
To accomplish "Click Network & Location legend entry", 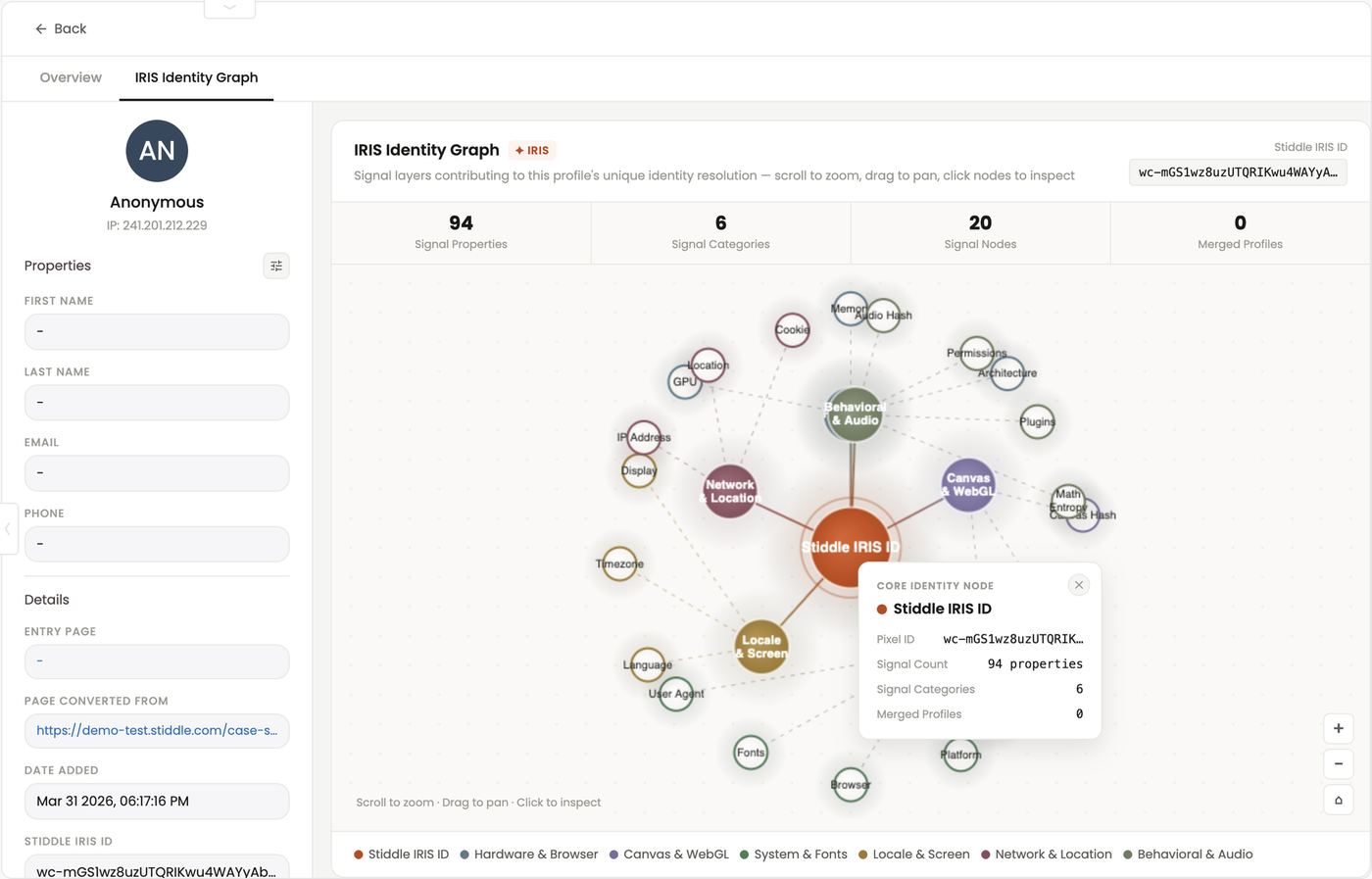I will (1047, 855).
